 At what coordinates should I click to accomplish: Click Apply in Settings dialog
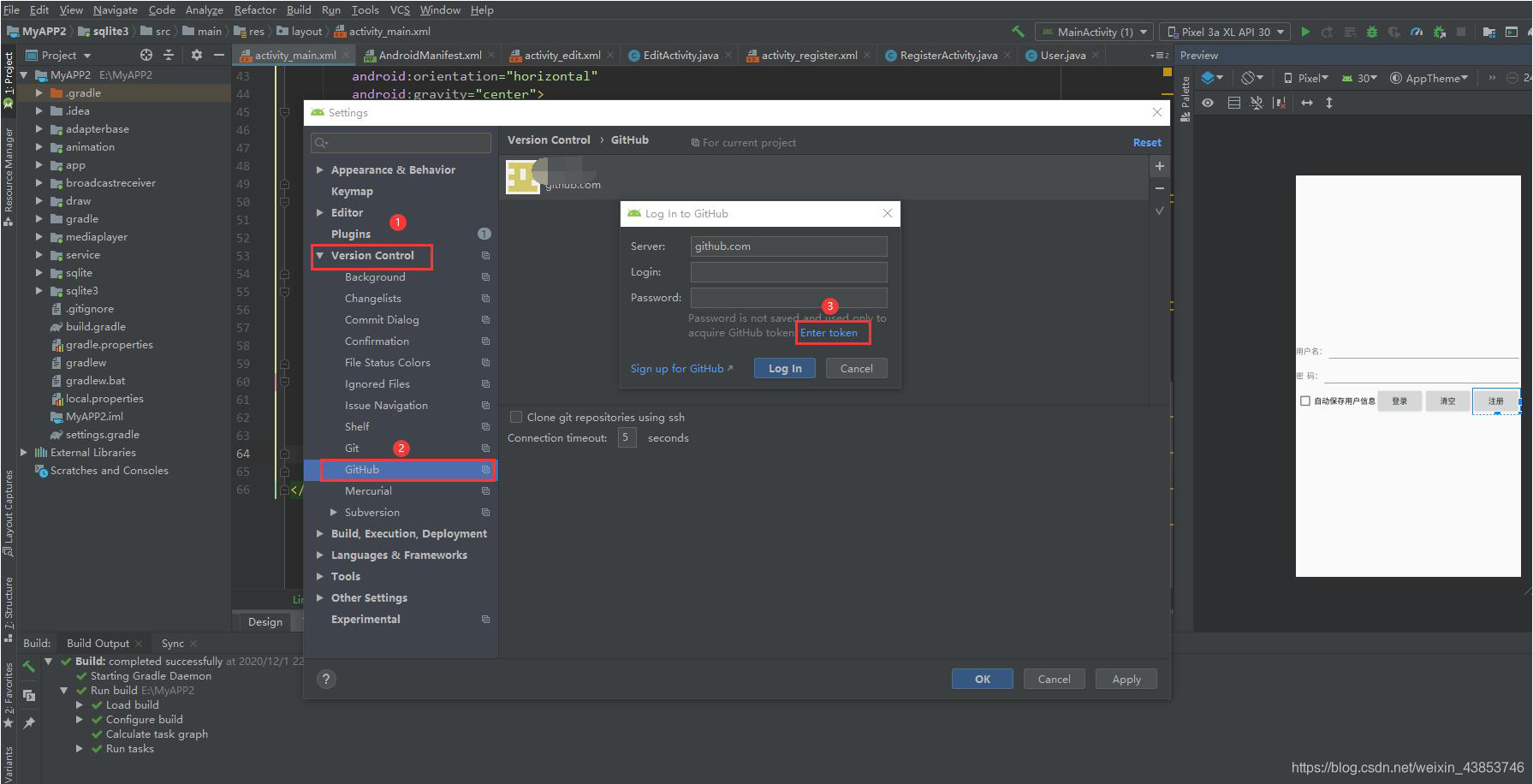(x=1126, y=679)
